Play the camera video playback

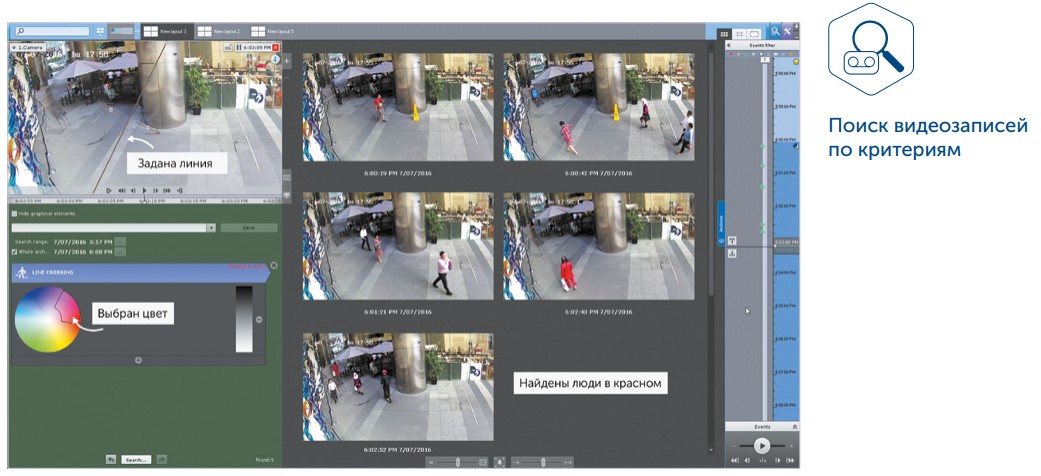(x=144, y=191)
